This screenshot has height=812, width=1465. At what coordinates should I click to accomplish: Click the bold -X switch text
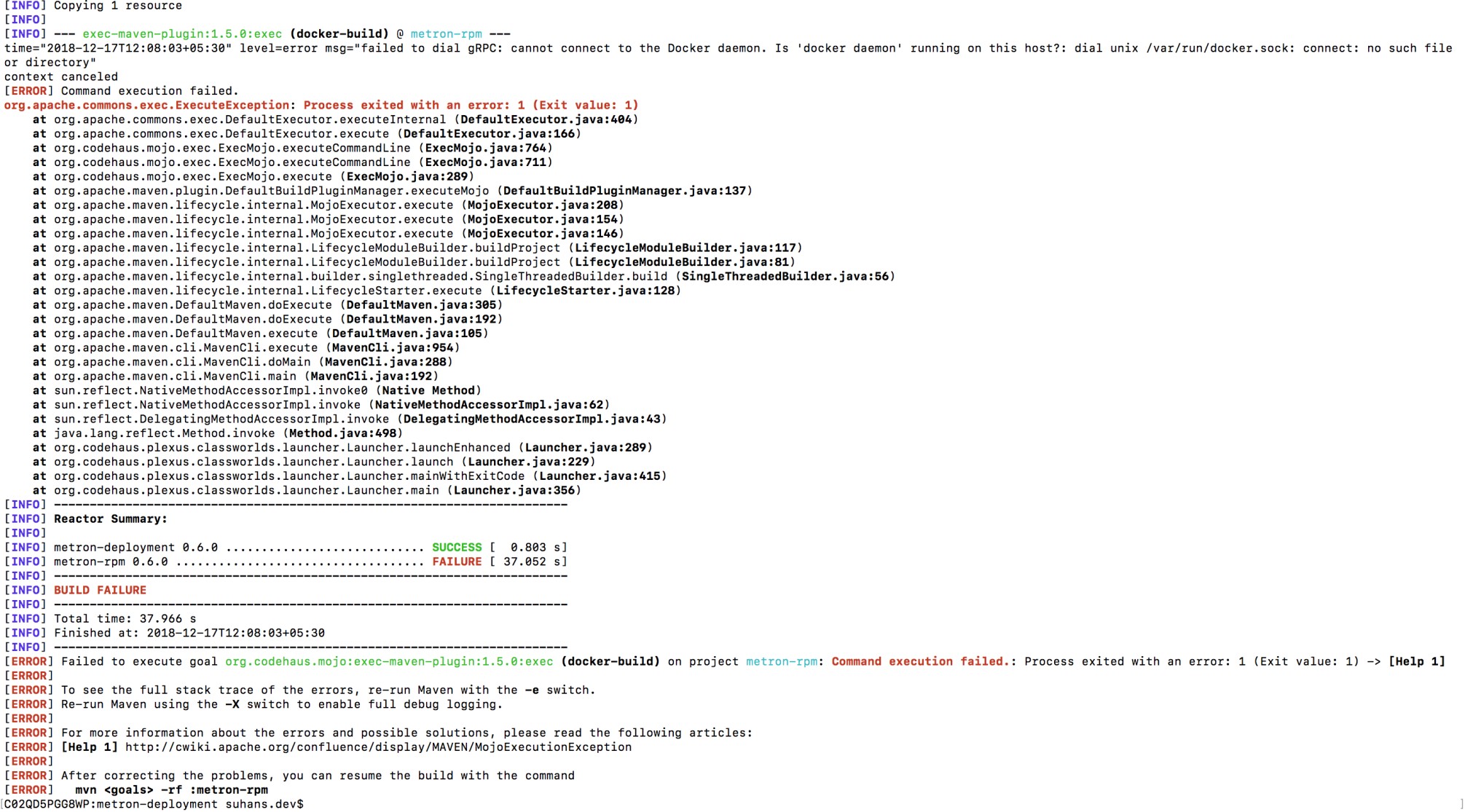tap(232, 704)
